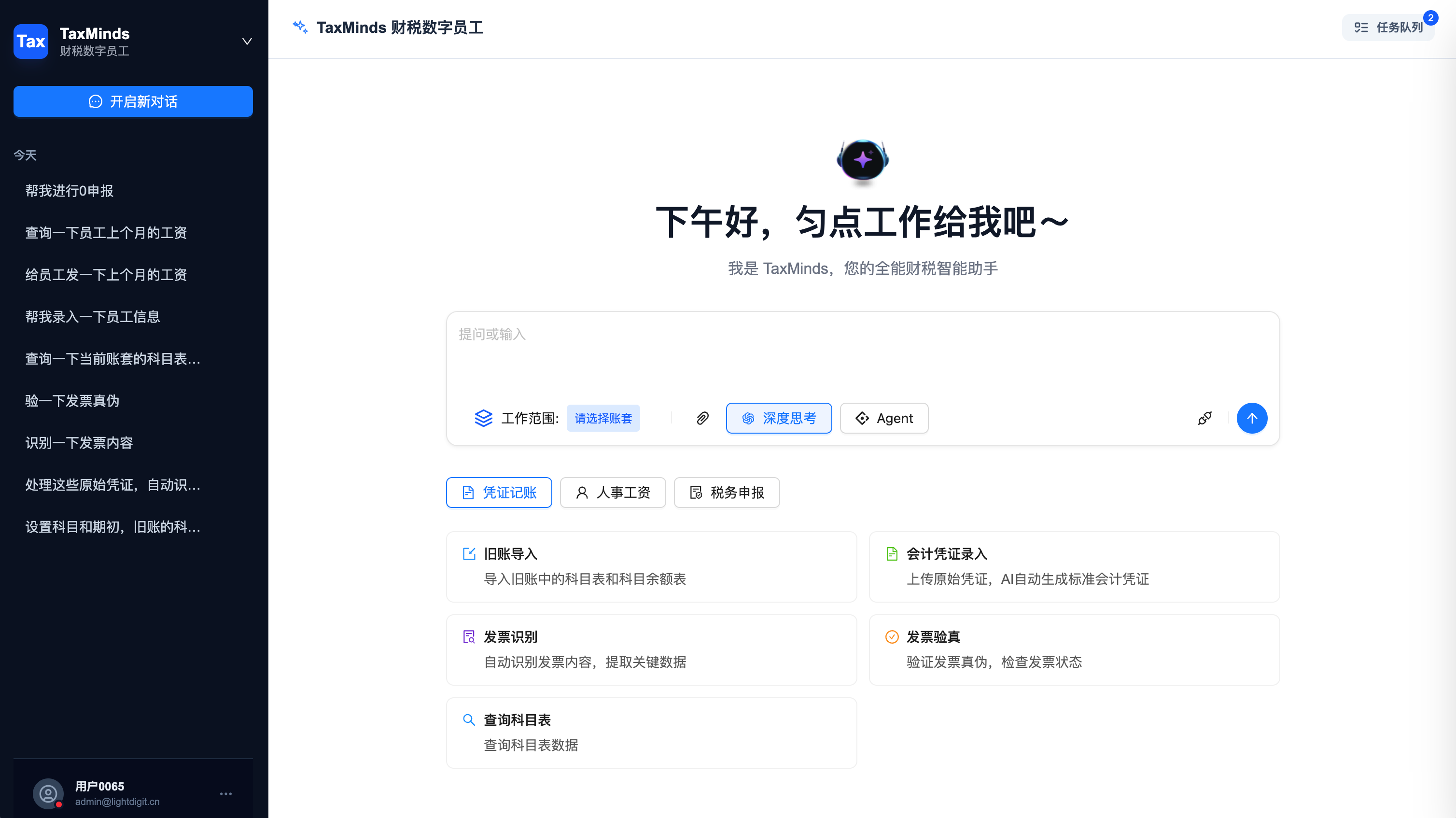Image resolution: width=1456 pixels, height=818 pixels.
Task: Click the TaxMinds logo in the sidebar
Action: (30, 41)
